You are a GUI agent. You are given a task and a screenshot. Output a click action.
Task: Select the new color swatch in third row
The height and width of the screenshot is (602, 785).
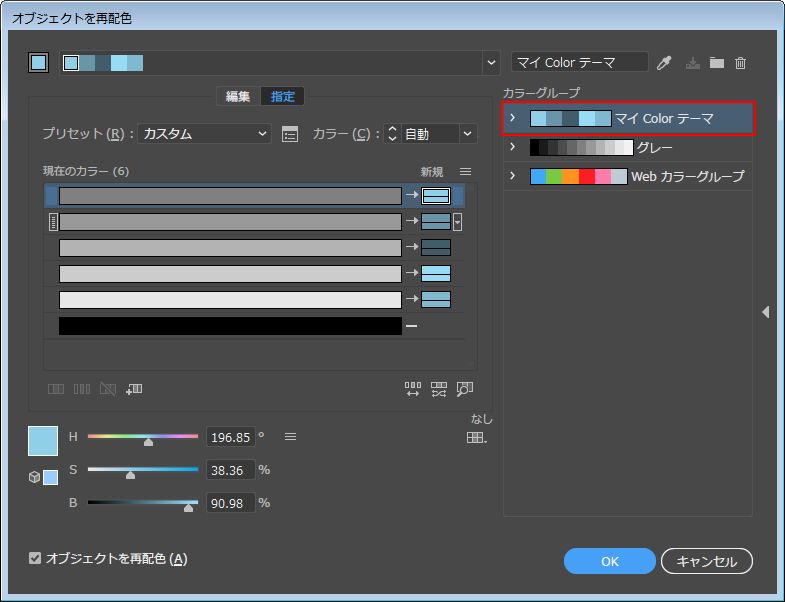(x=436, y=248)
